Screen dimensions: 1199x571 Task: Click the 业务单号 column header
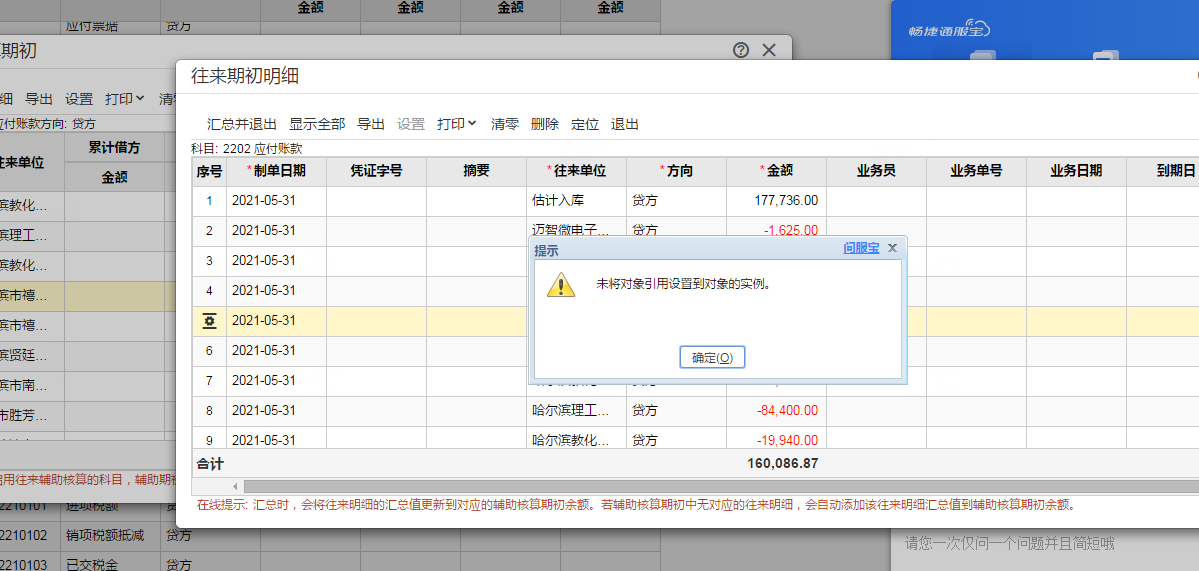pos(976,171)
